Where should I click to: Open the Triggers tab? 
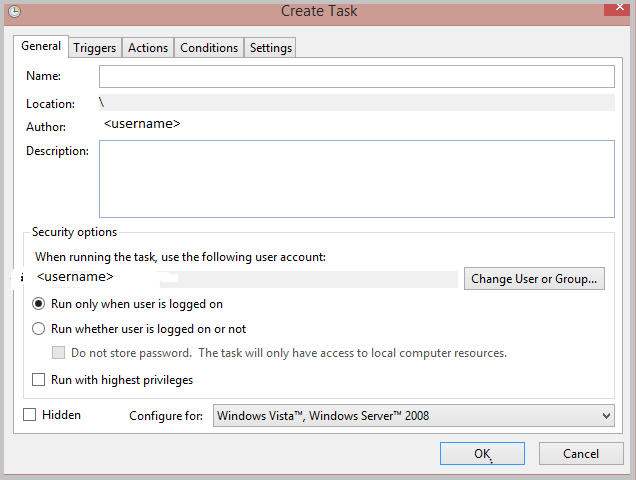pyautogui.click(x=95, y=48)
